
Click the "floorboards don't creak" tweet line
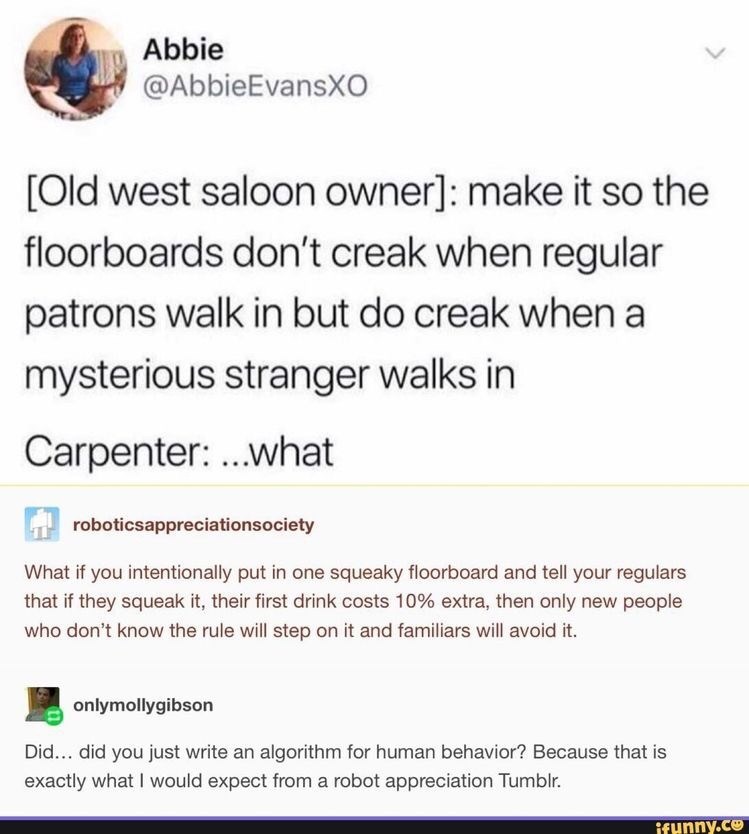[x=344, y=253]
